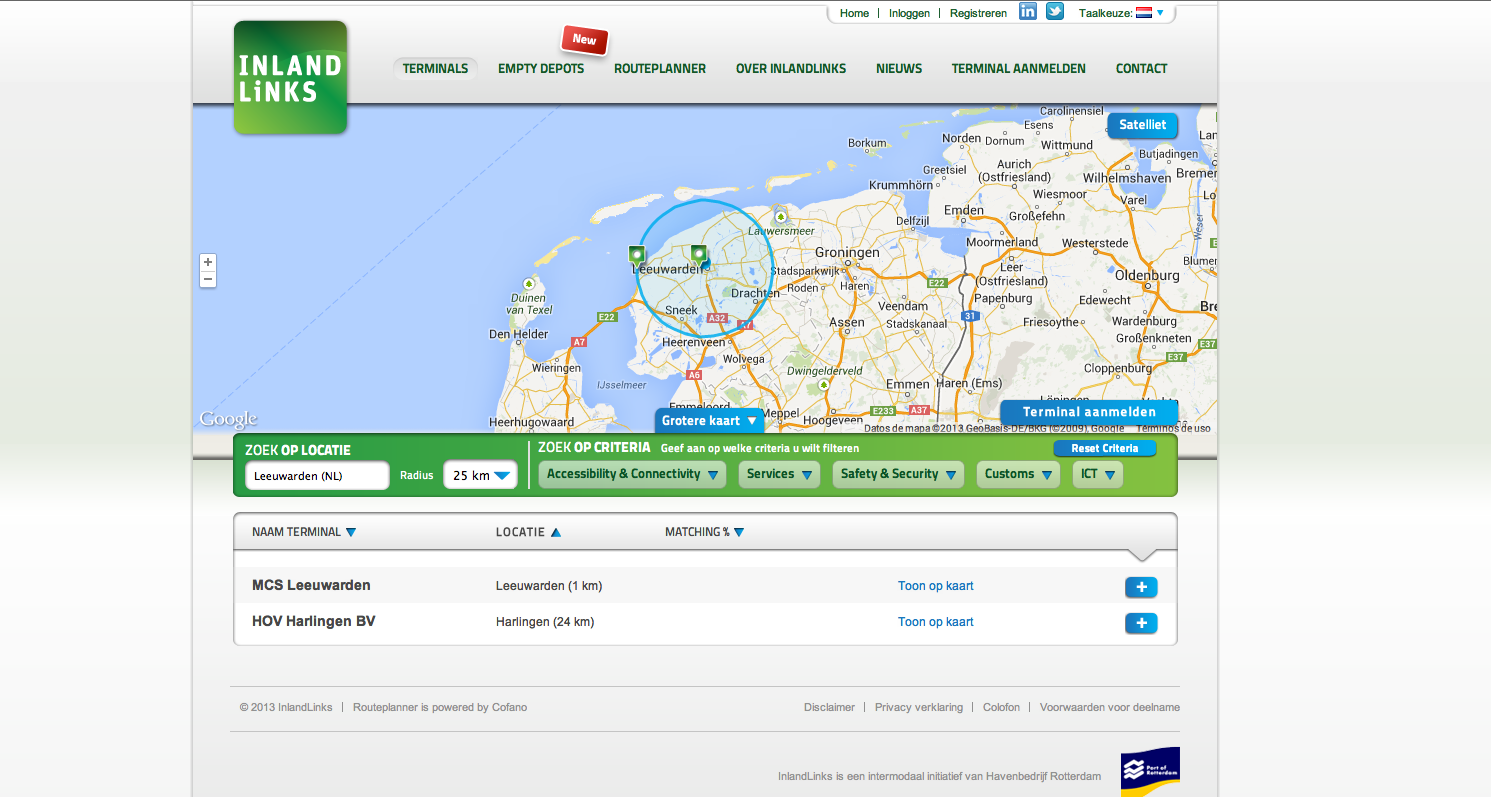This screenshot has height=797, width=1491.
Task: Go to Empty Depots page
Action: click(x=541, y=69)
